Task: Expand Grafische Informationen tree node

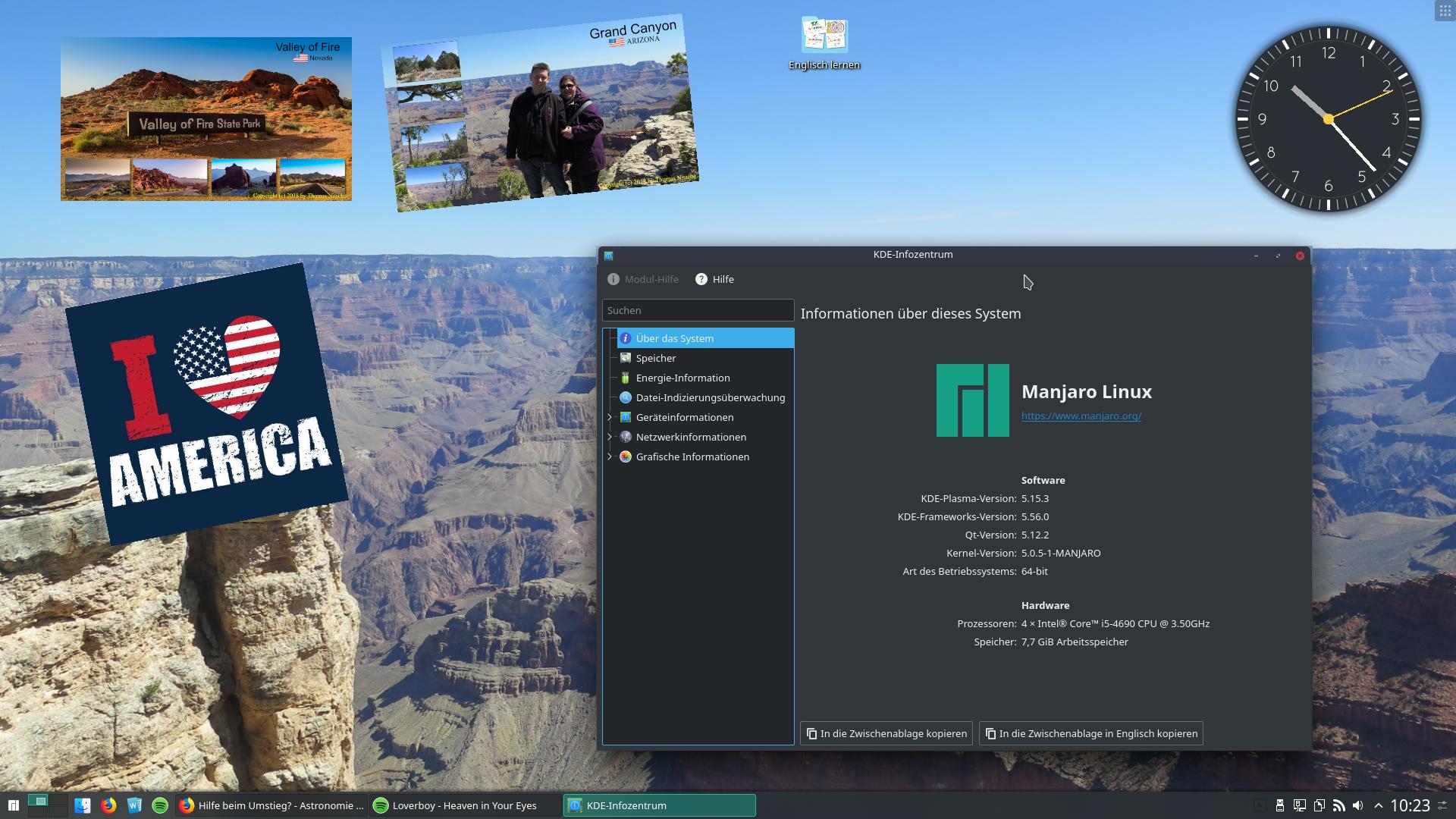Action: [x=610, y=457]
